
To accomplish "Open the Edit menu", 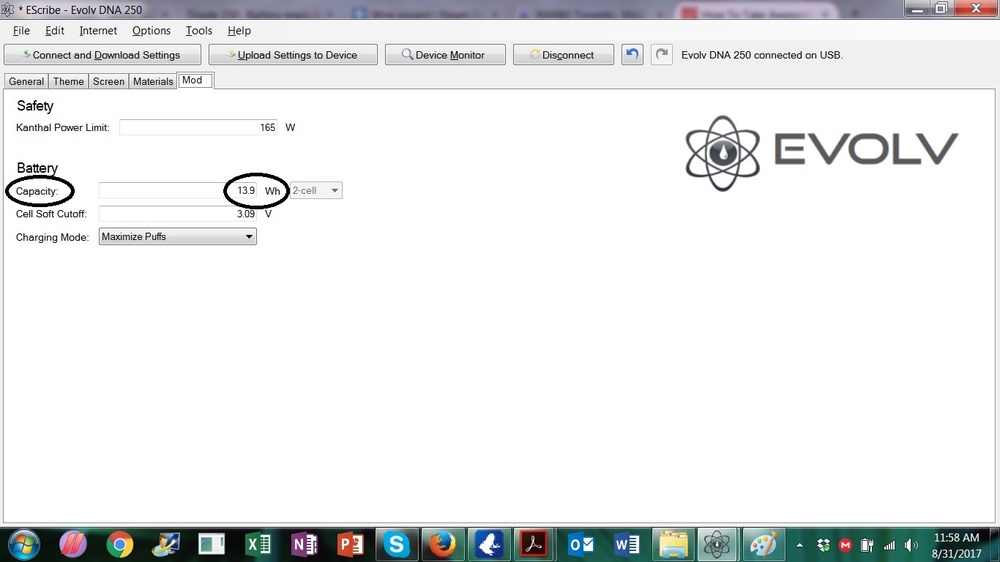I will [x=55, y=31].
